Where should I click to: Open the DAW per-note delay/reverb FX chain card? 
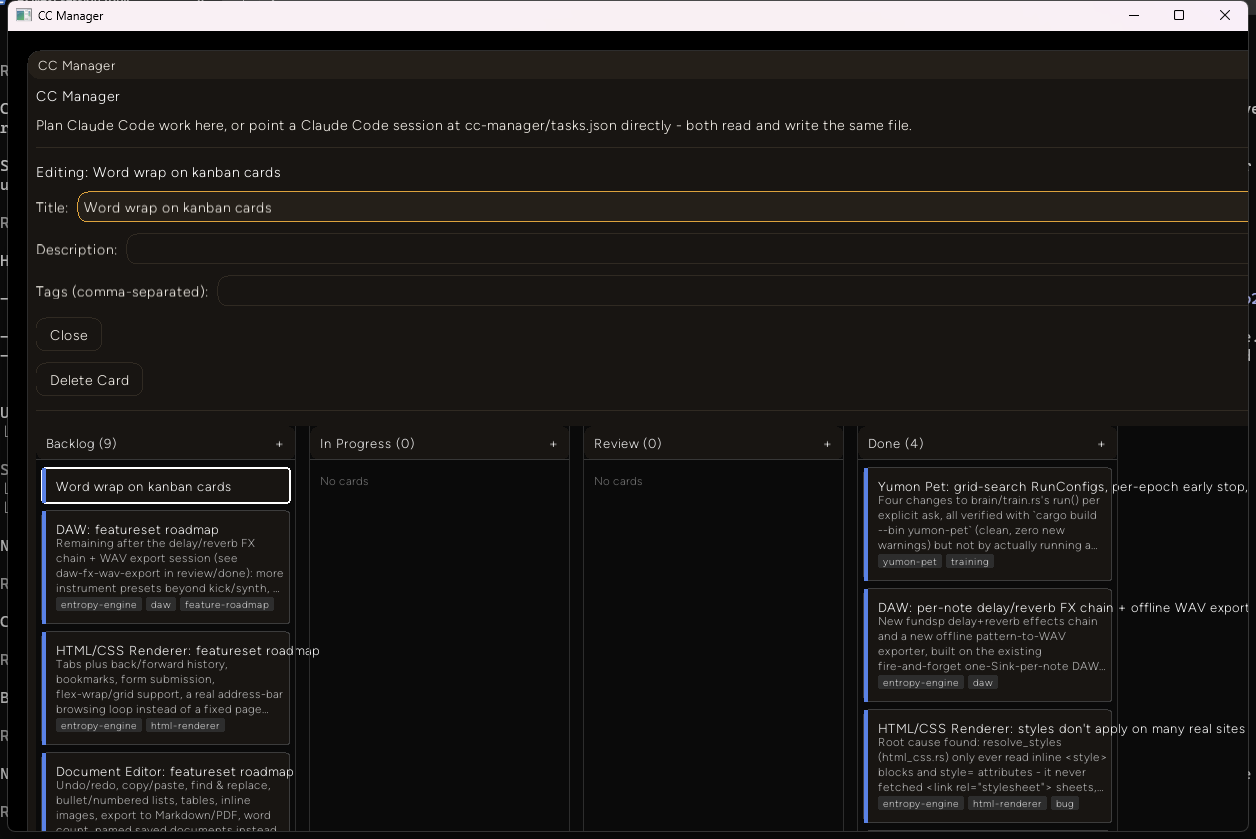[x=988, y=645]
